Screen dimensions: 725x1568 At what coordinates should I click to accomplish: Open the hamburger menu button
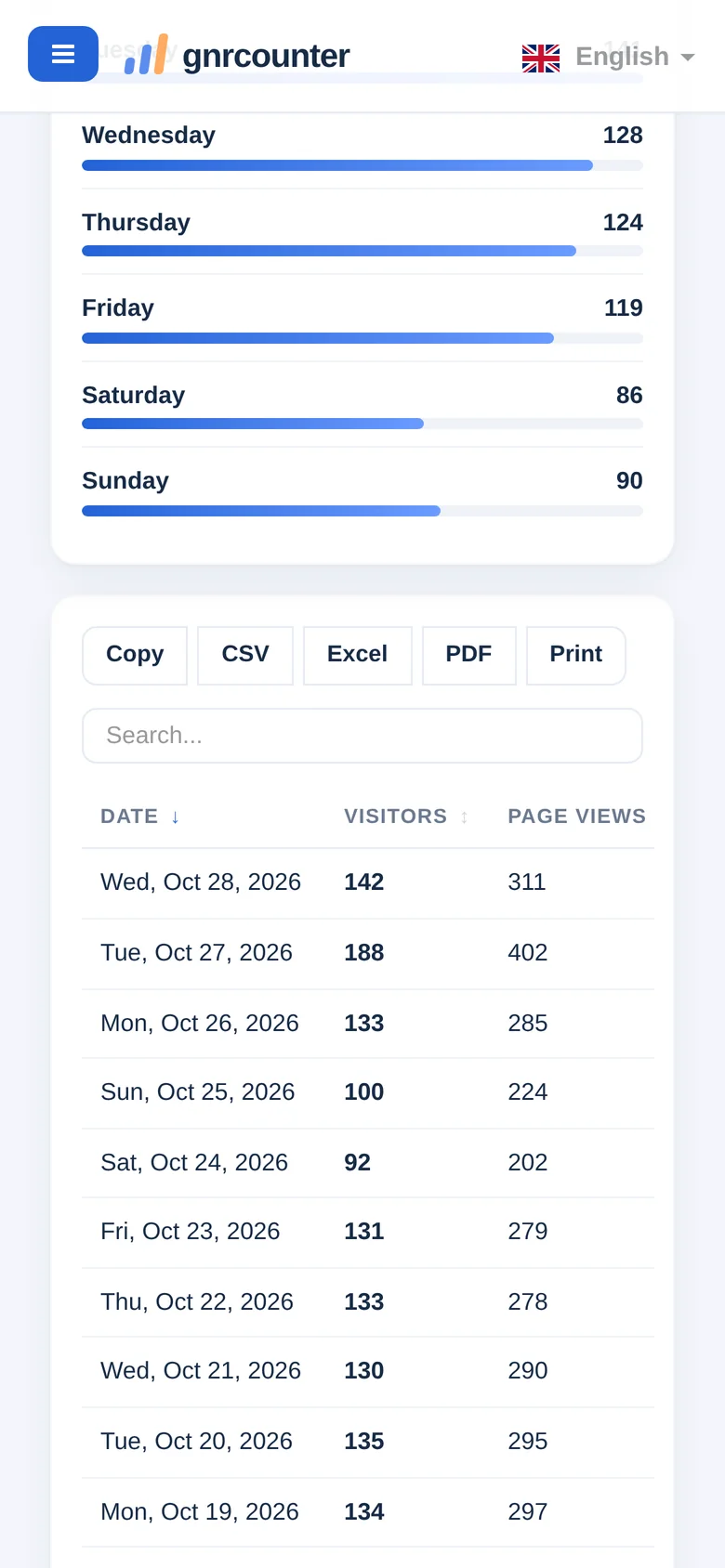(63, 54)
